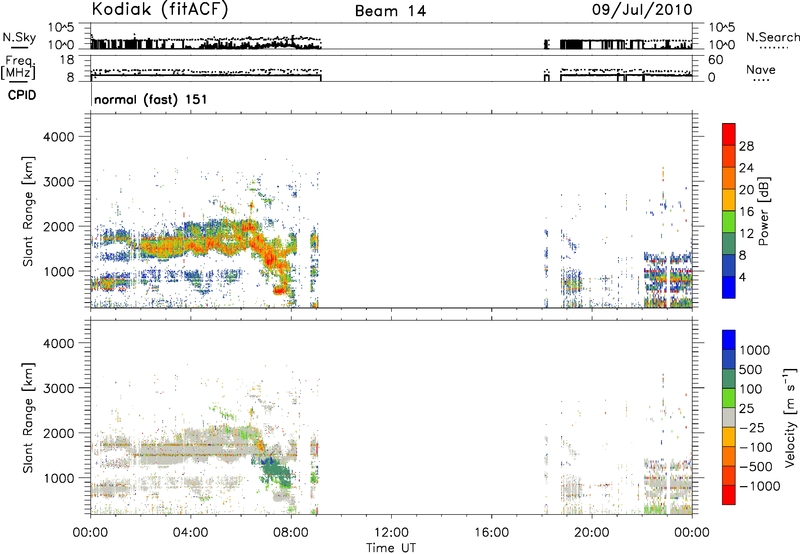The height and width of the screenshot is (554, 800).
Task: Select the "CPID" row label
Action: (22, 95)
